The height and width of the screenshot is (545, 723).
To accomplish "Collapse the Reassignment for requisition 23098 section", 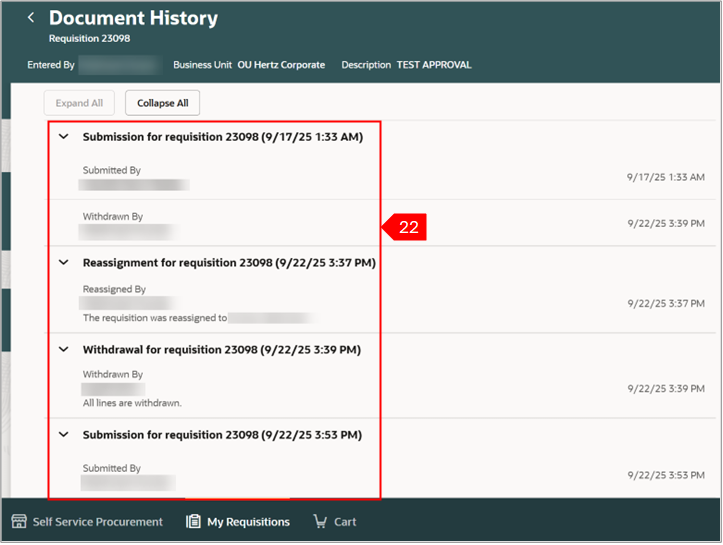I will 64,263.
